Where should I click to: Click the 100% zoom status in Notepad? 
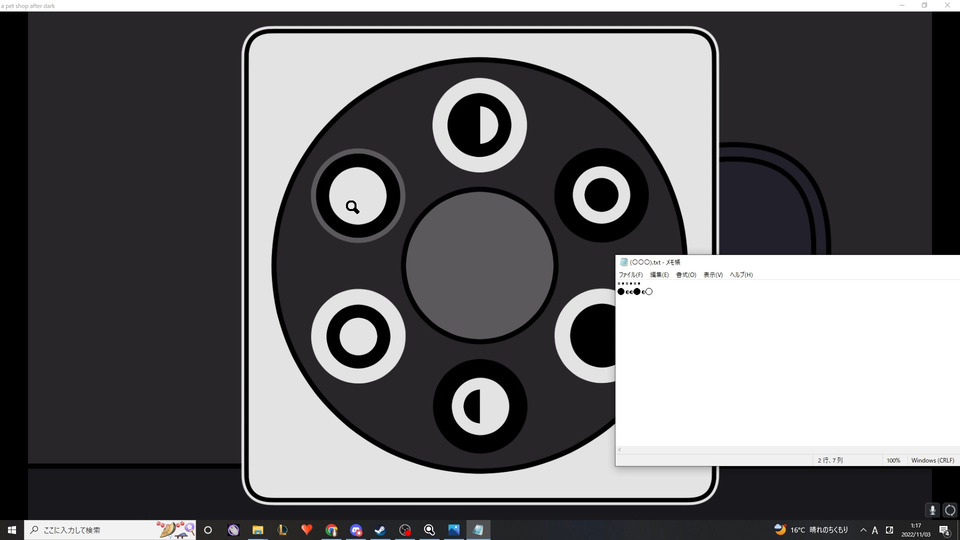pyautogui.click(x=893, y=460)
